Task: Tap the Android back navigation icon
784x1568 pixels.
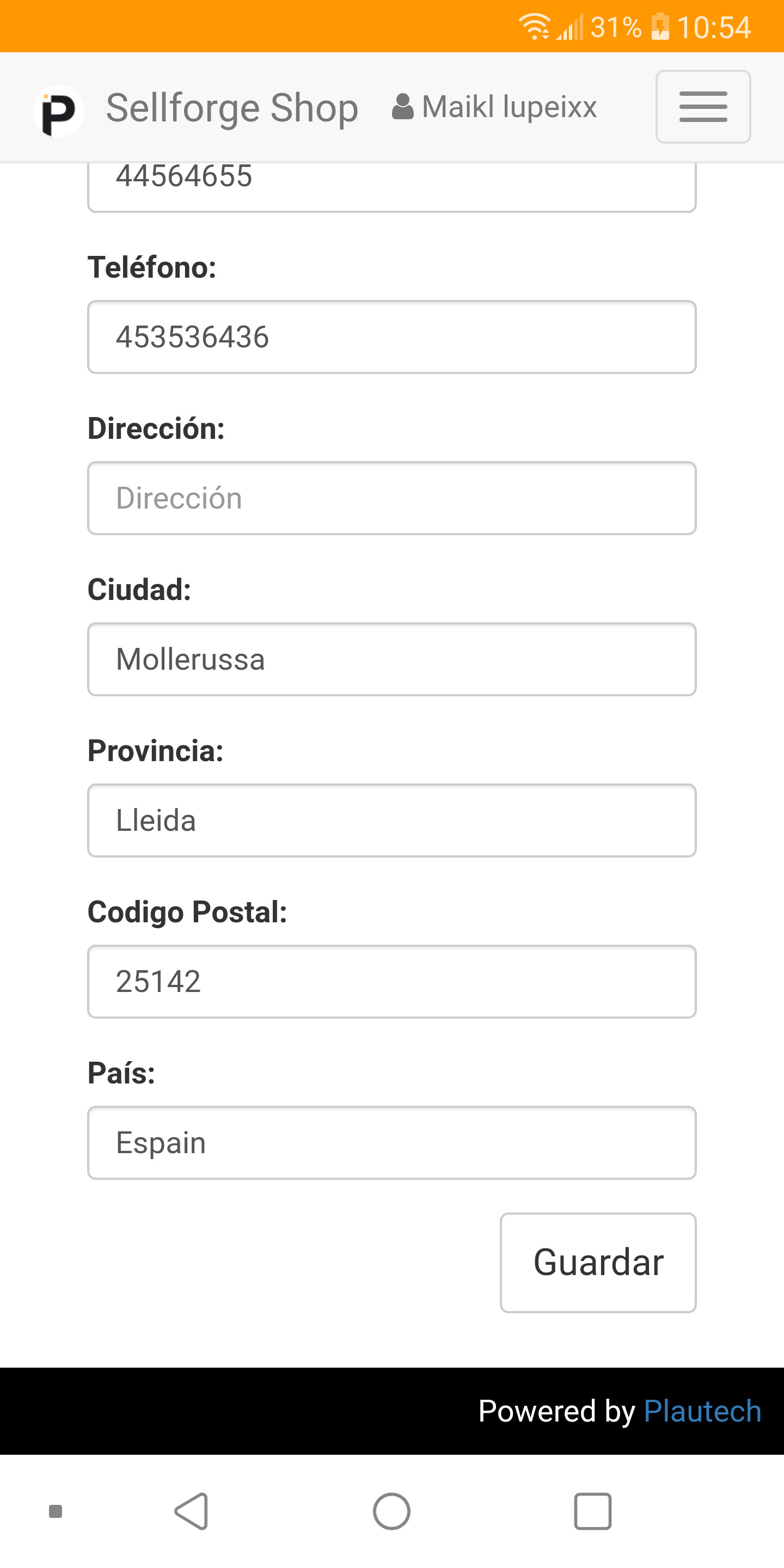Action: click(192, 1511)
